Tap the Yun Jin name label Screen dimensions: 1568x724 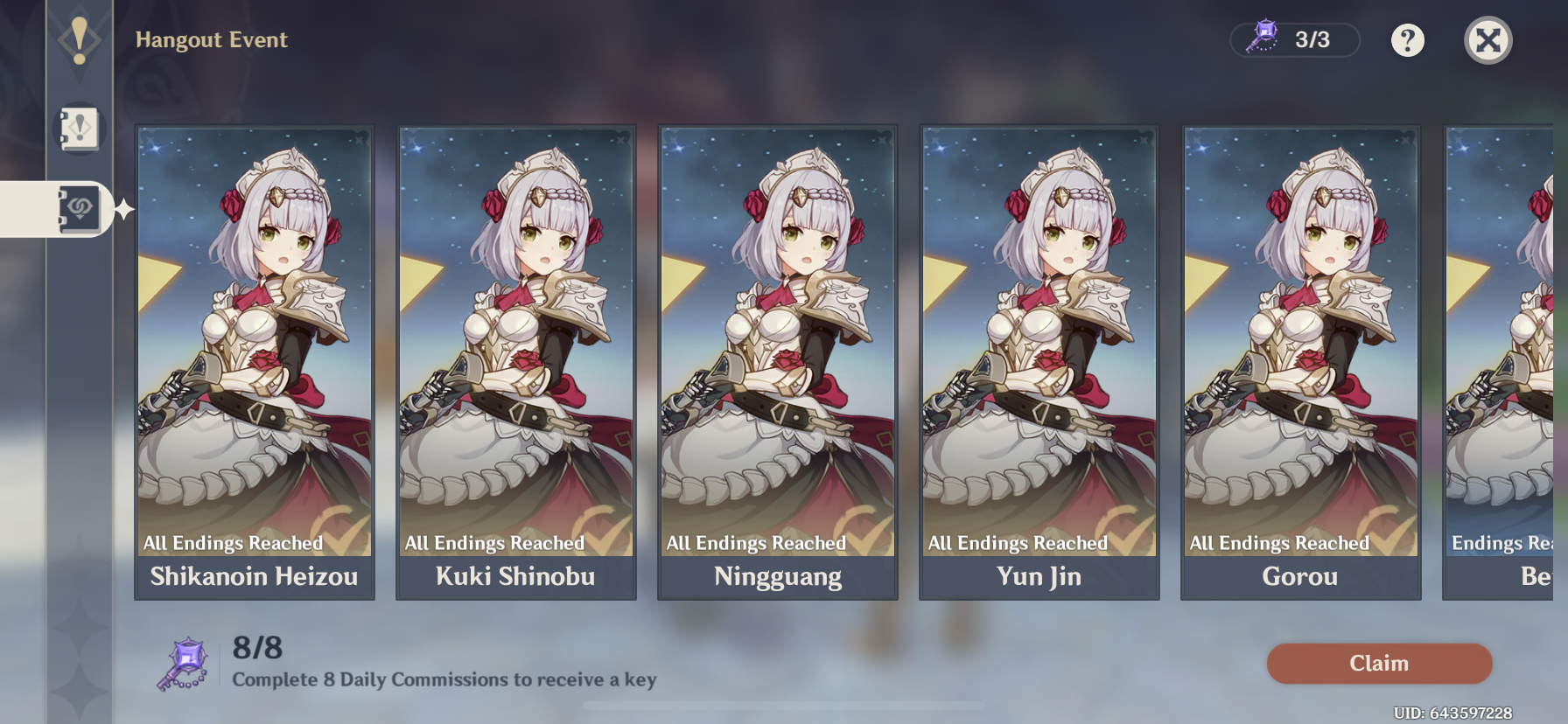1039,577
